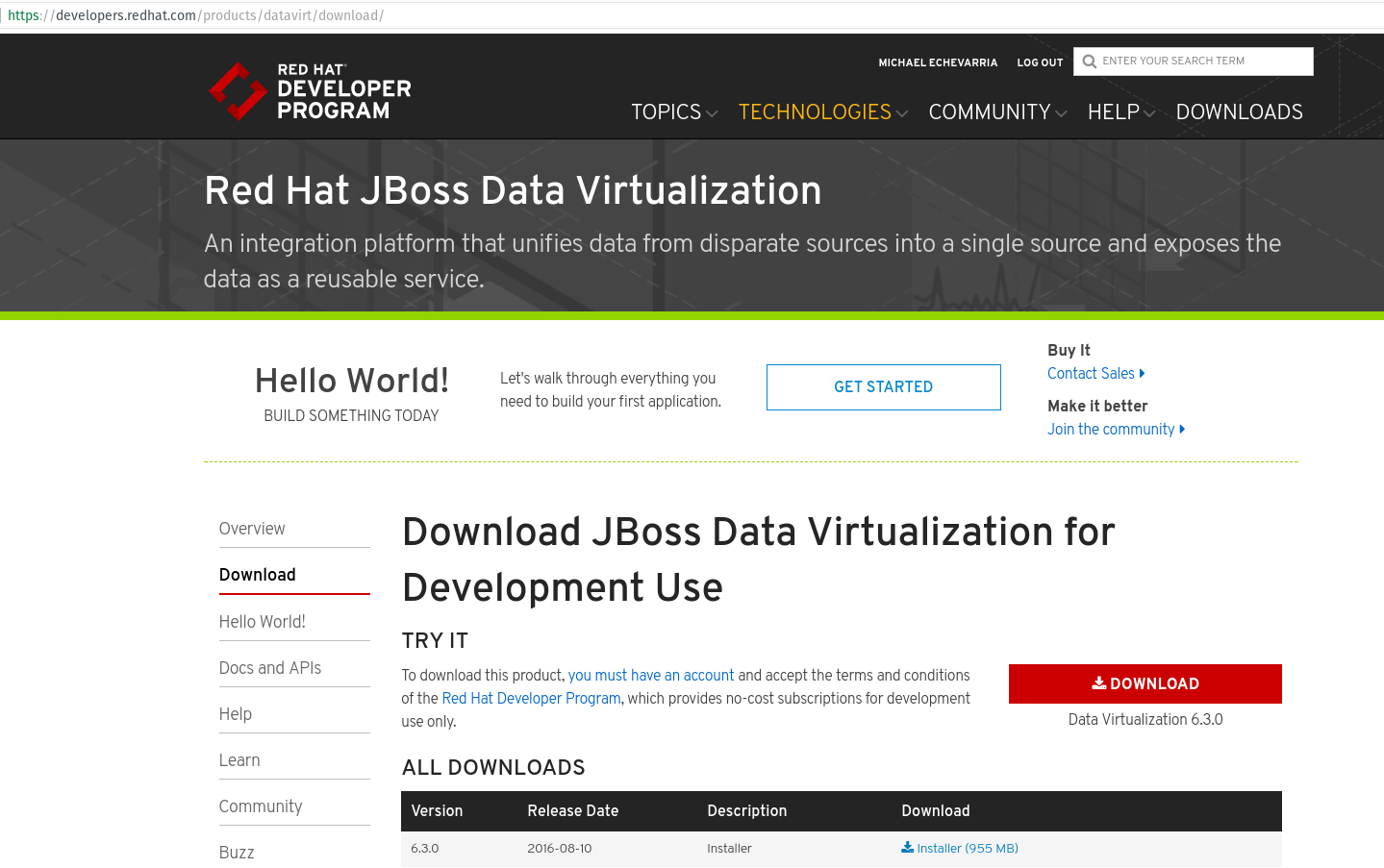The width and height of the screenshot is (1384, 868).
Task: Click the Build Something Today text
Action: click(x=351, y=416)
